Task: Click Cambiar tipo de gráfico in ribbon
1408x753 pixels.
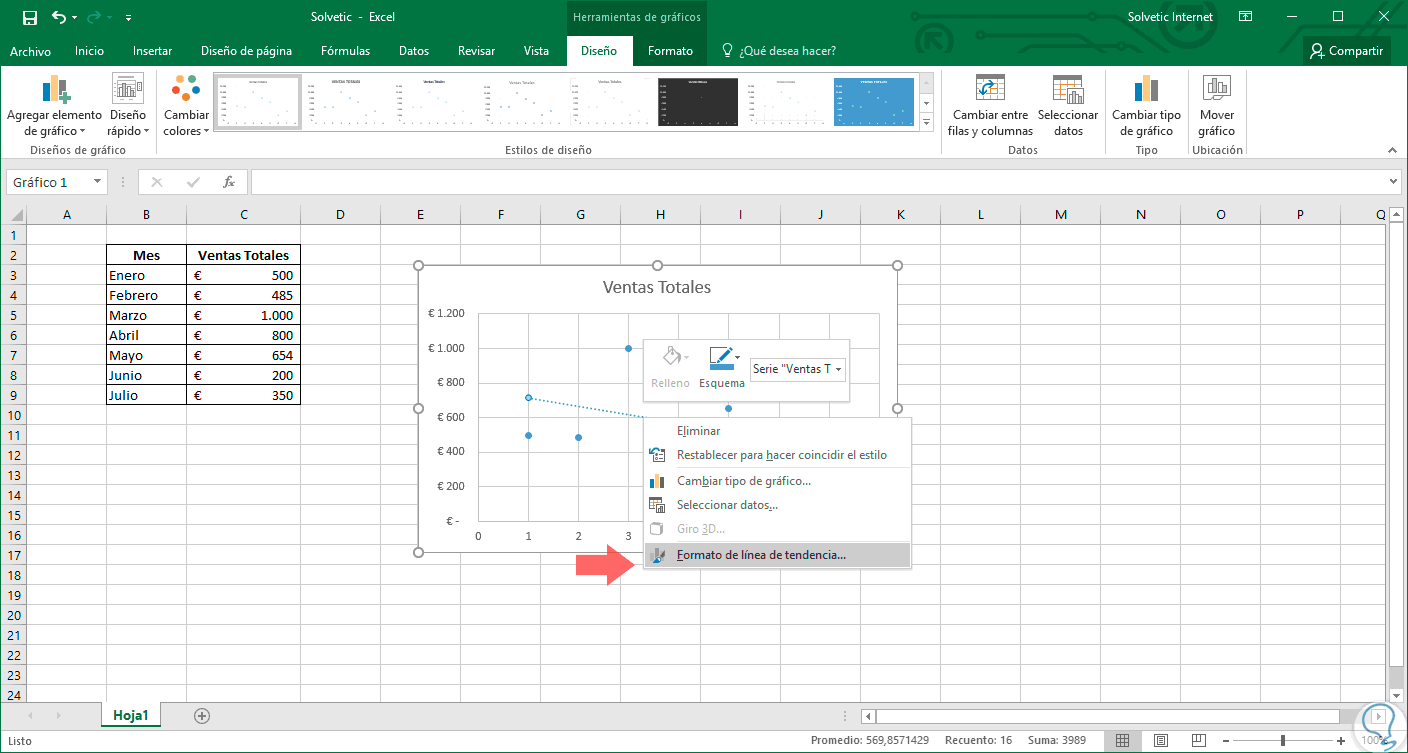Action: coord(1146,106)
